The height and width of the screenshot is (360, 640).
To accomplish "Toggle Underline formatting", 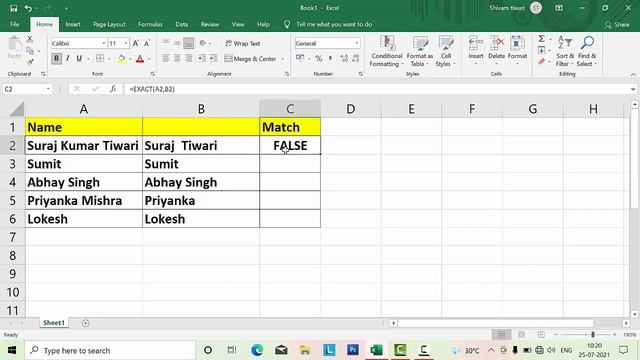I will coord(79,58).
